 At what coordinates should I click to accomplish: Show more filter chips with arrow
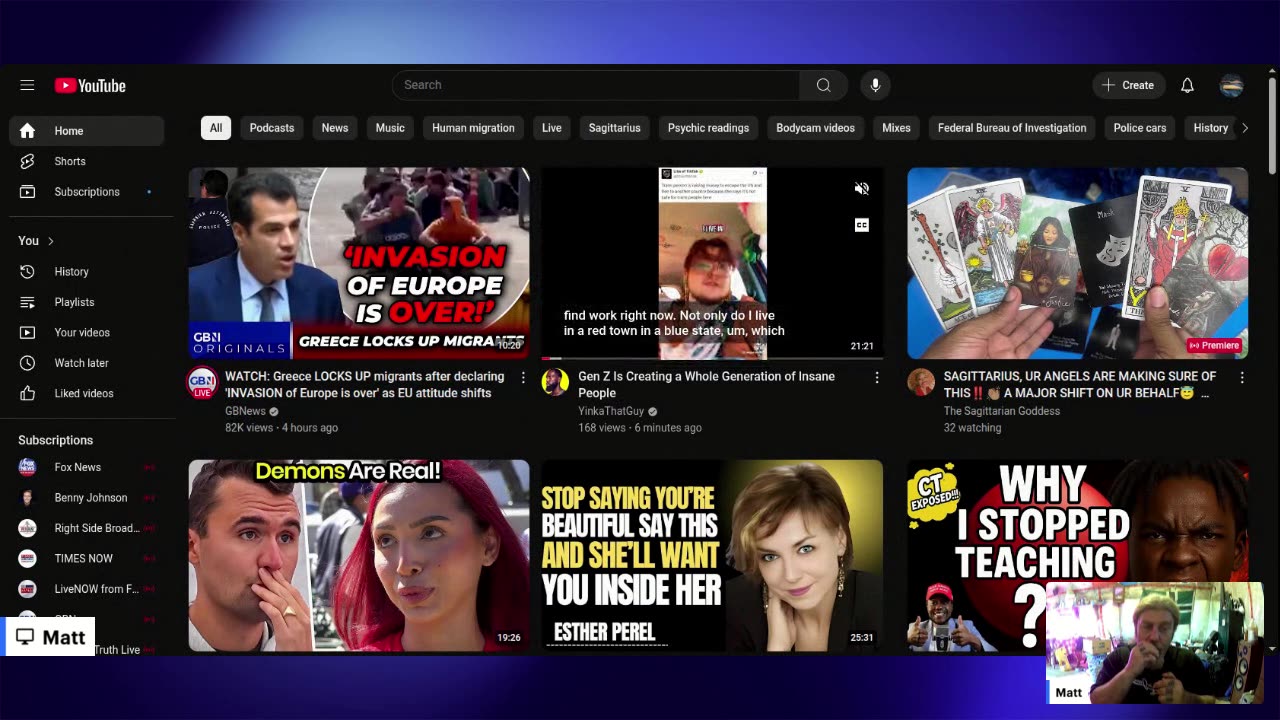(1244, 128)
